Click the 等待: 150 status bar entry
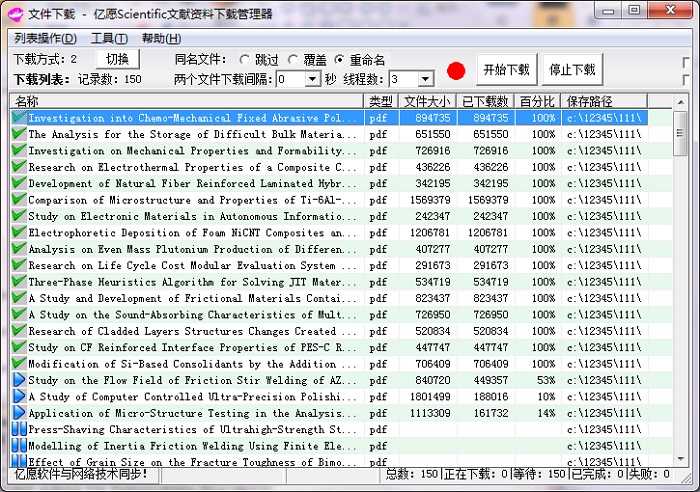Viewport: 700px width, 492px height. click(x=539, y=474)
